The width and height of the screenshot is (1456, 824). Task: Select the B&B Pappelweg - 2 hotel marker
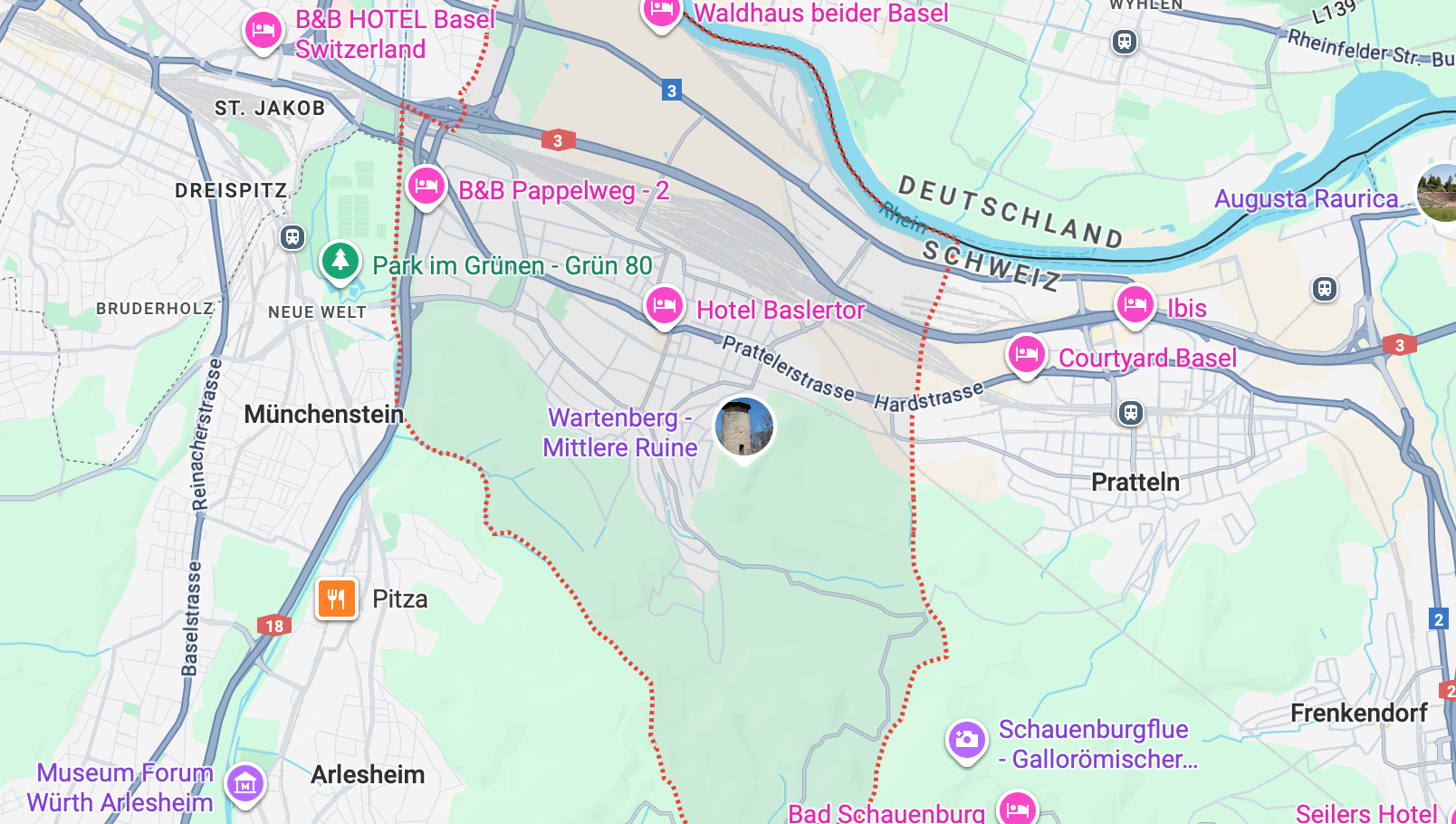(426, 187)
